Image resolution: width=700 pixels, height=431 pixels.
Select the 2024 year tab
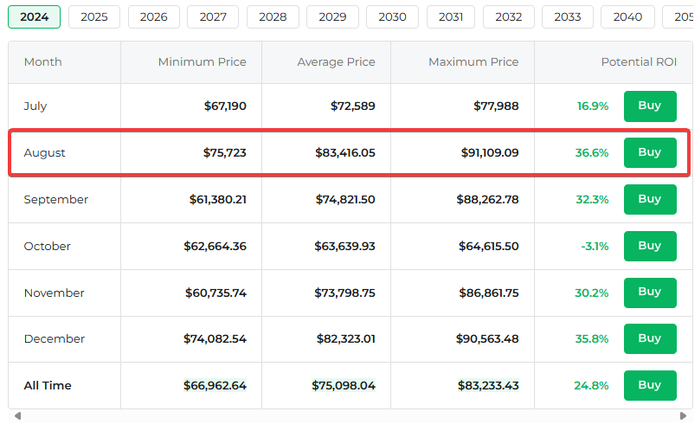tap(34, 17)
